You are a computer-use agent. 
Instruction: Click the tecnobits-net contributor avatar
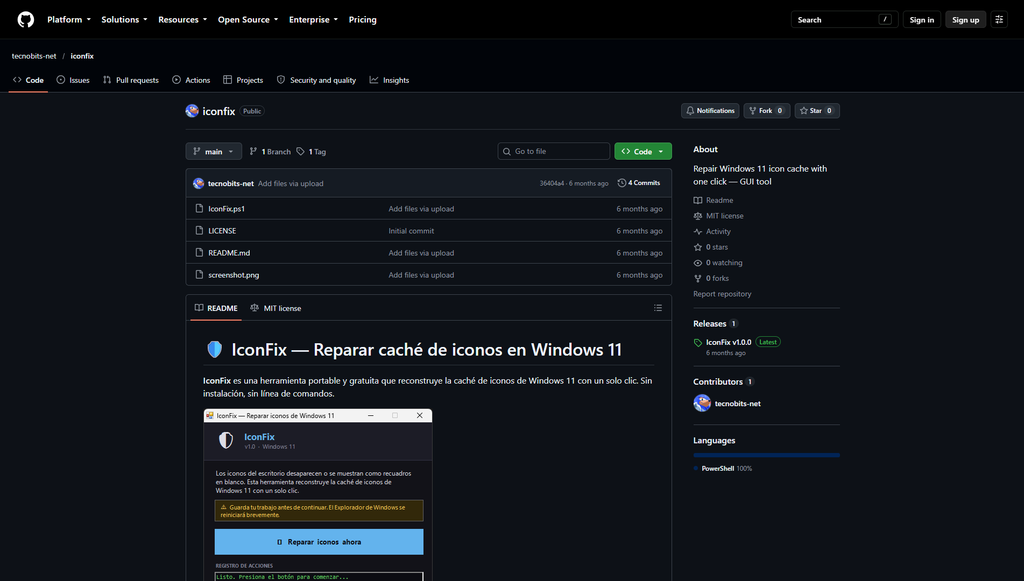[x=702, y=403]
